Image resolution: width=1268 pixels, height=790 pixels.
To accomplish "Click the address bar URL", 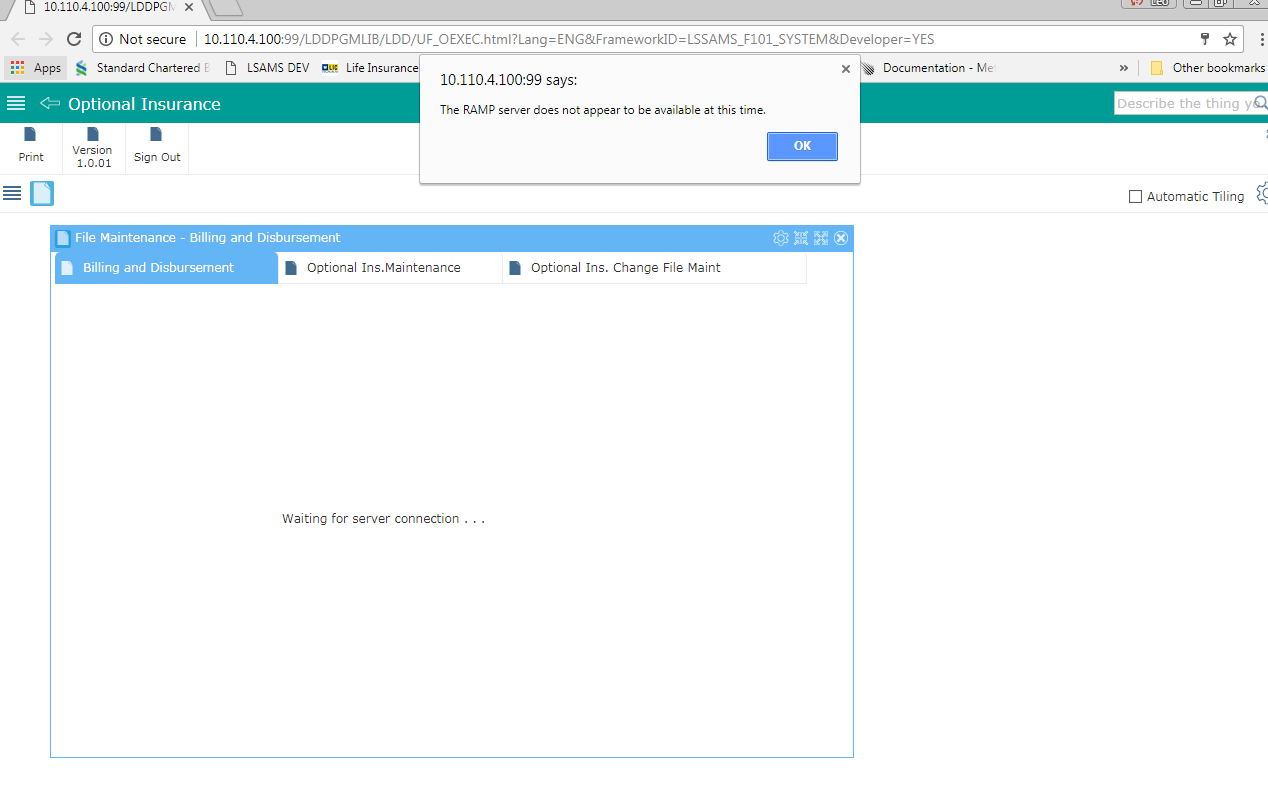I will 569,39.
